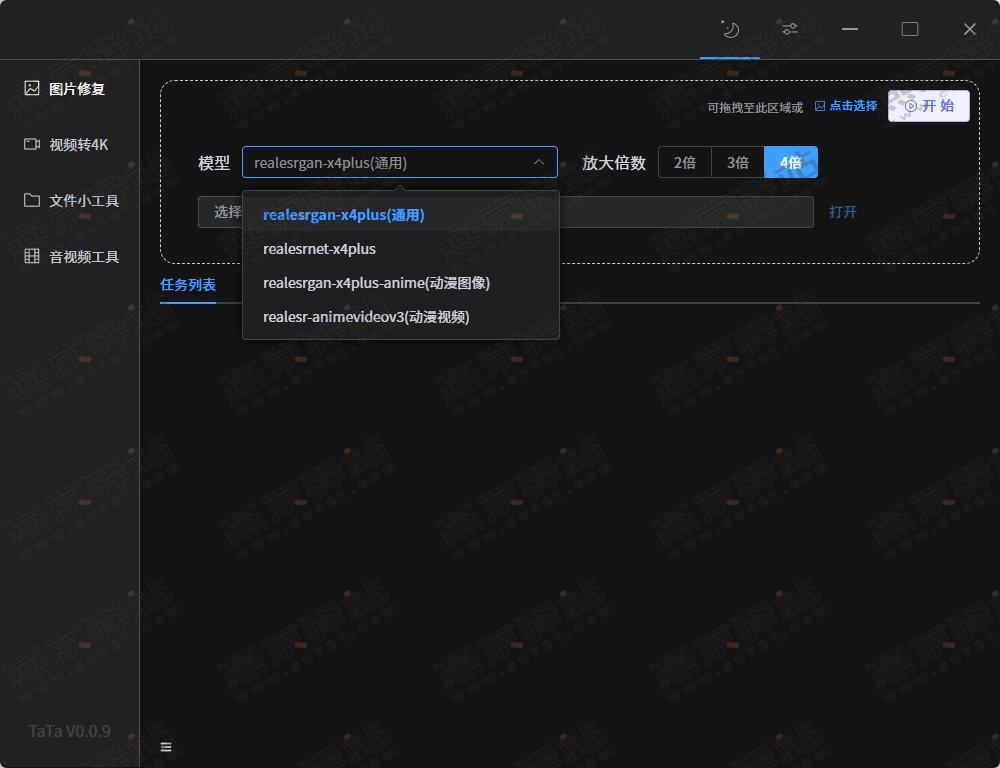The image size is (1000, 768).
Task: Go to 音视频工具 audio-video tools
Action: pyautogui.click(x=72, y=257)
